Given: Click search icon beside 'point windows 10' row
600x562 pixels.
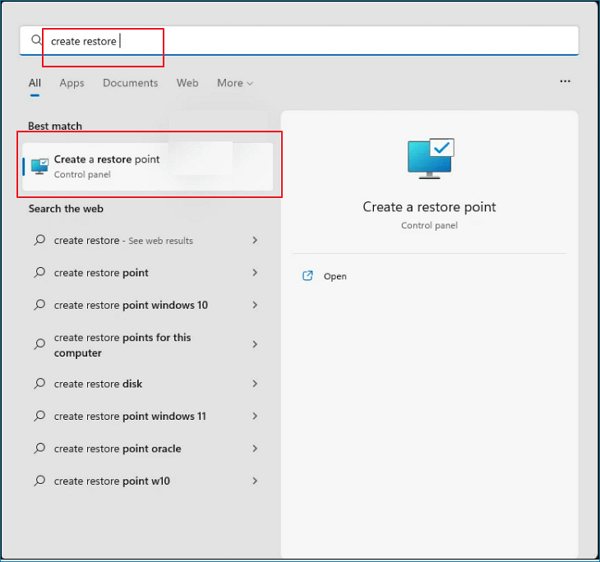Looking at the screenshot, I should pos(39,305).
